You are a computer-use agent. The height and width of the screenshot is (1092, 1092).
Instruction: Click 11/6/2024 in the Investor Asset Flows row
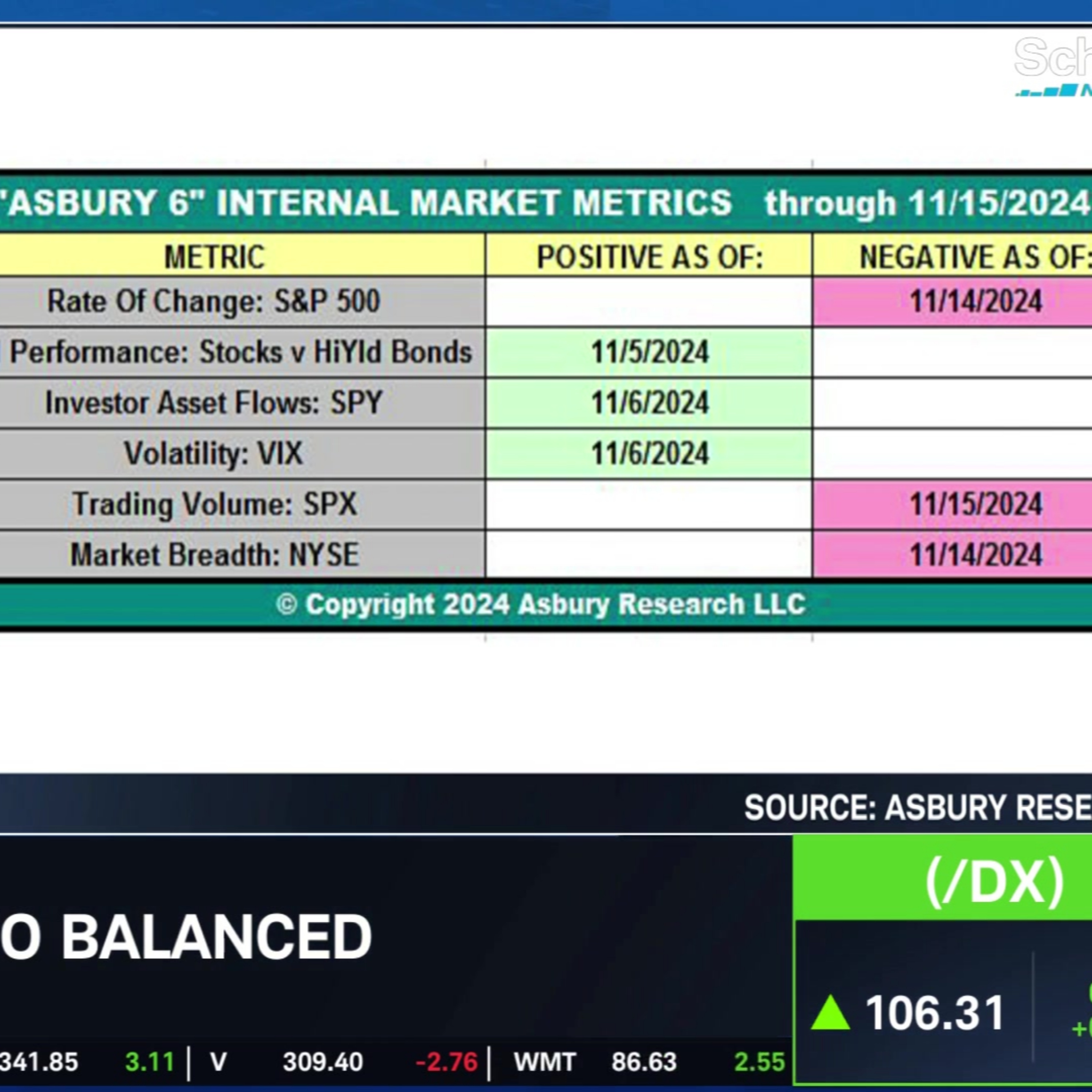pos(649,403)
